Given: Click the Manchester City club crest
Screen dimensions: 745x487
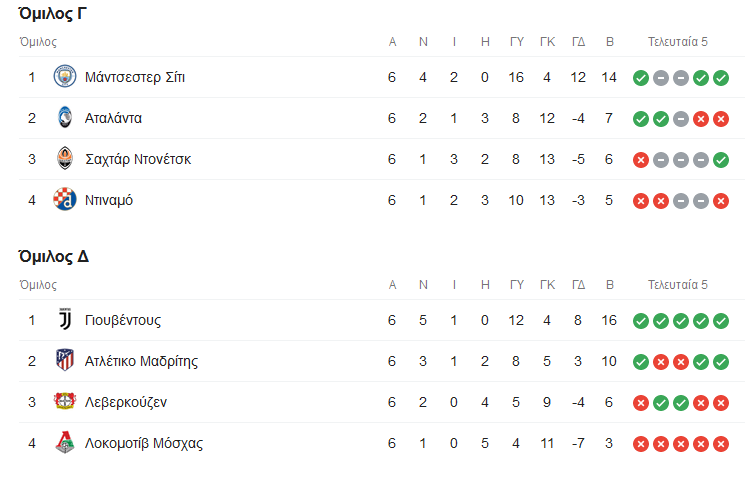Looking at the screenshot, I should tap(64, 77).
